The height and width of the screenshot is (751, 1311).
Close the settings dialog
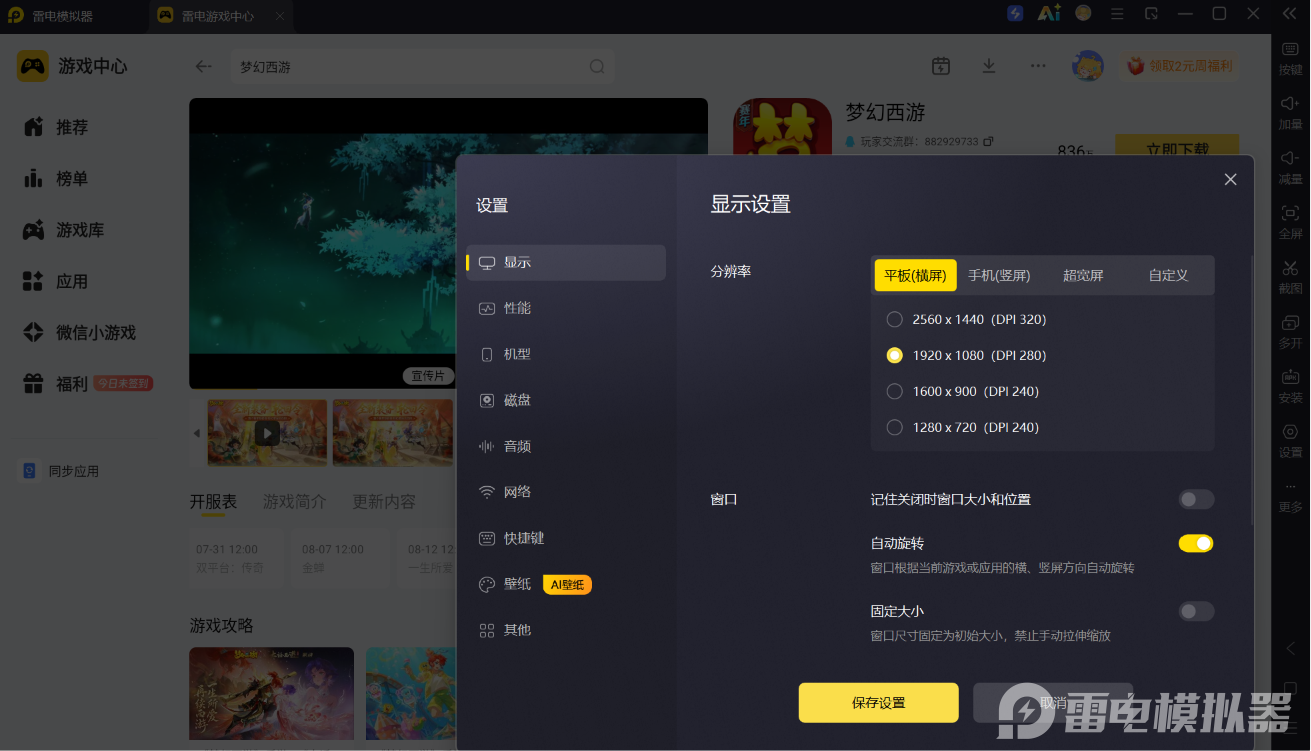(1231, 179)
